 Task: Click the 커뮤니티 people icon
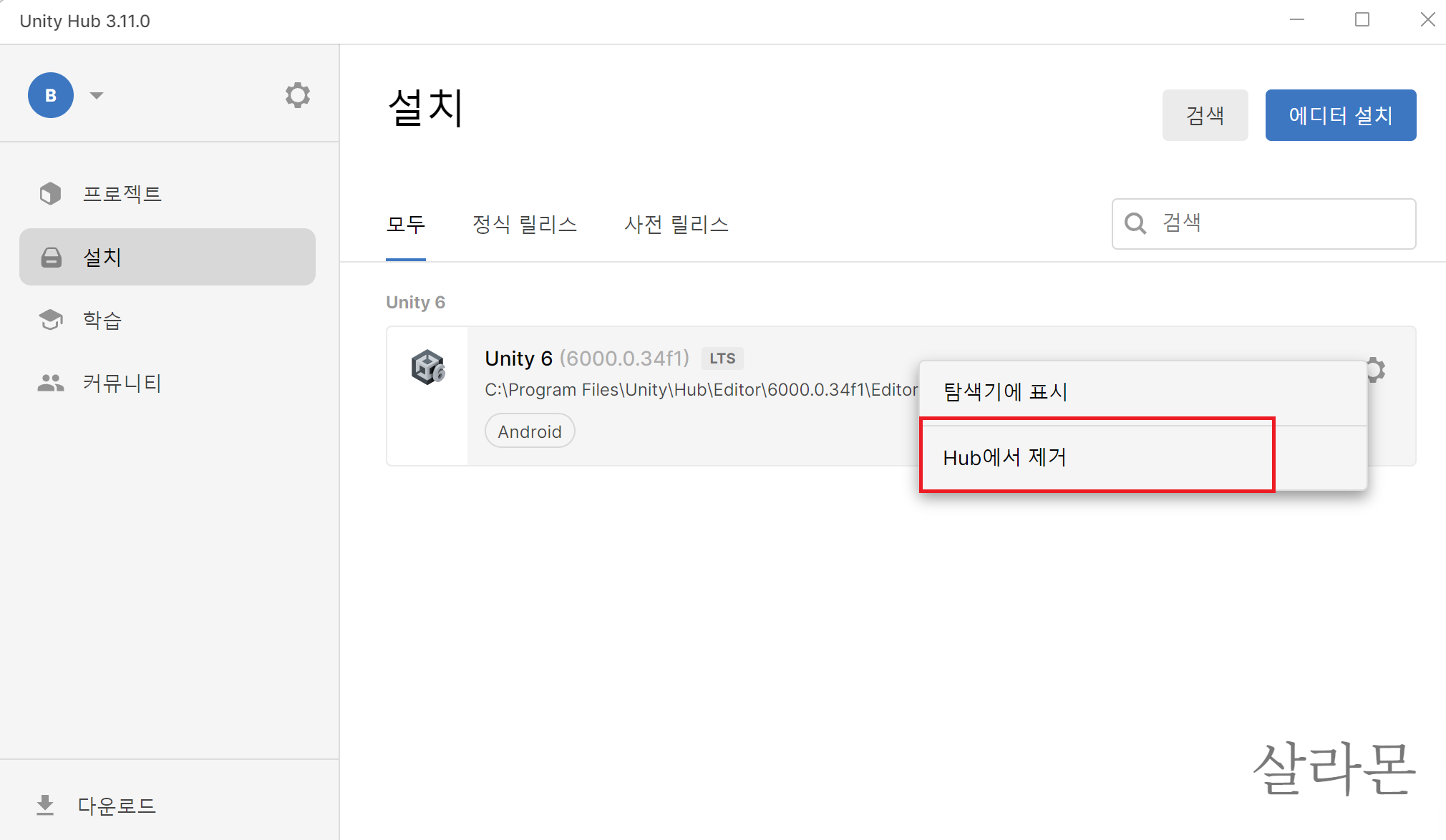[x=51, y=383]
